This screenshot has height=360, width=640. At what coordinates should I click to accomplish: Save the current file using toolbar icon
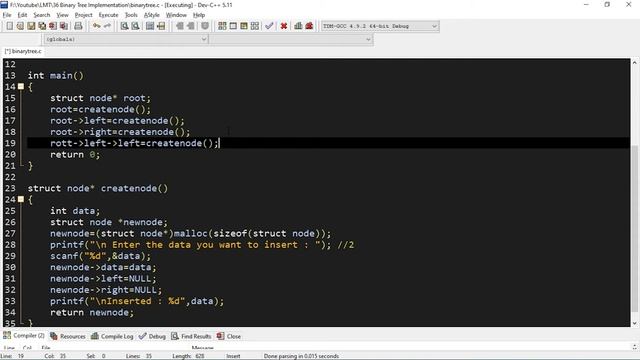tap(31, 26)
